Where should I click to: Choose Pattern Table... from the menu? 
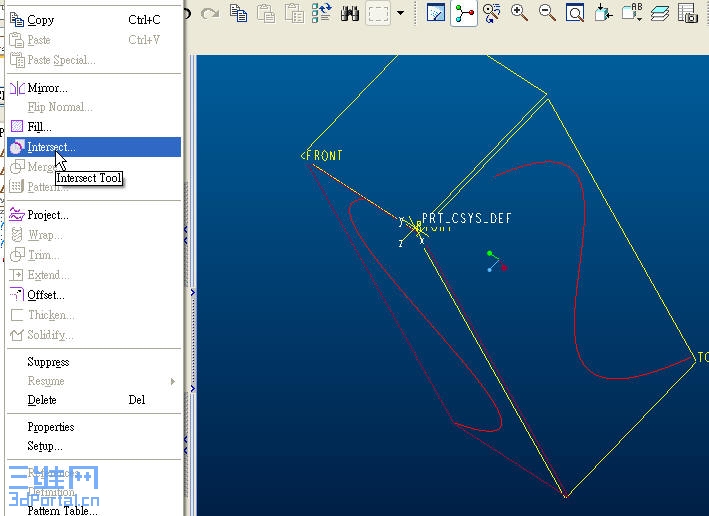click(x=94, y=511)
